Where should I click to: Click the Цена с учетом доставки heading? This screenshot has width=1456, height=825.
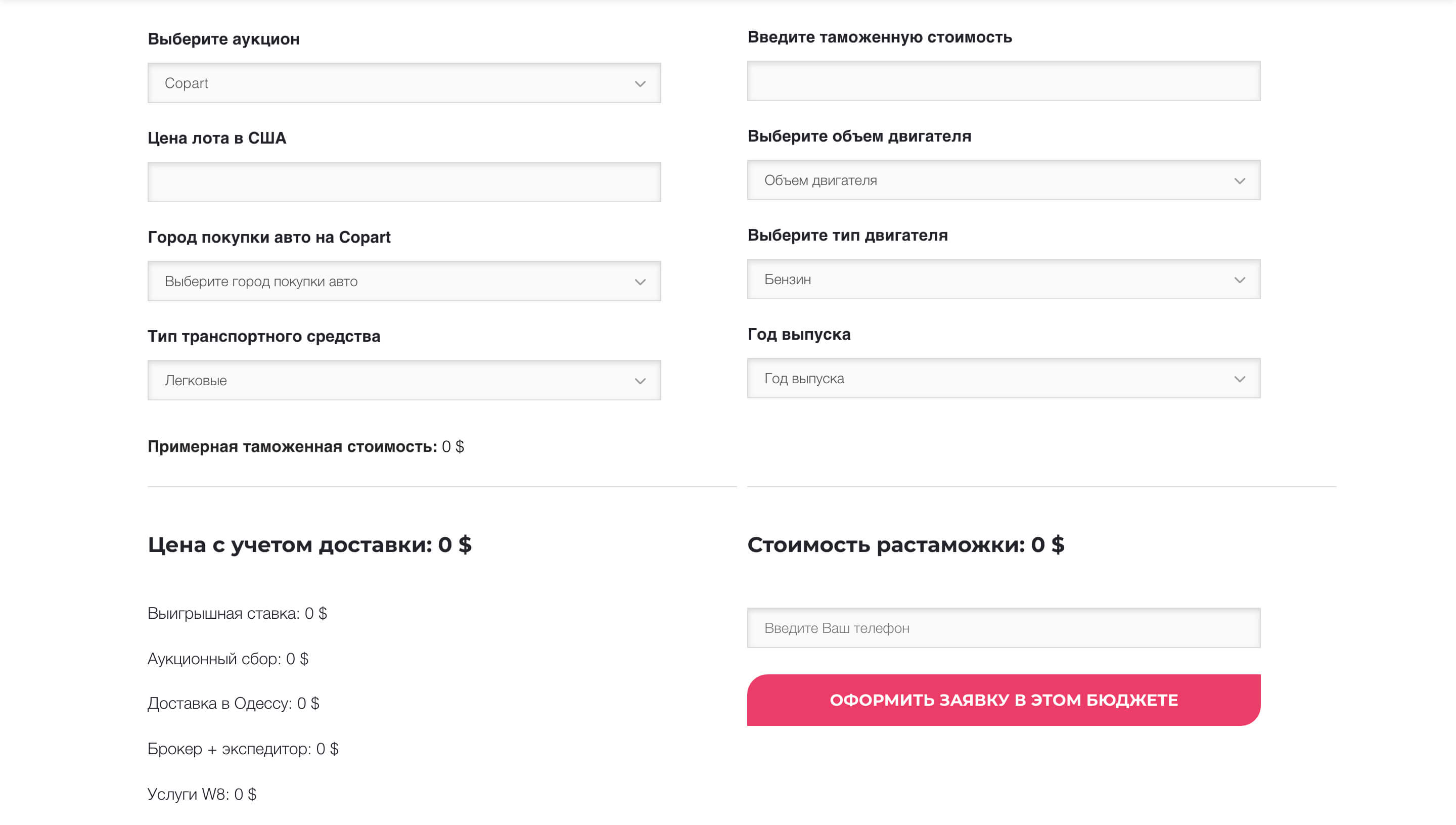coord(309,544)
